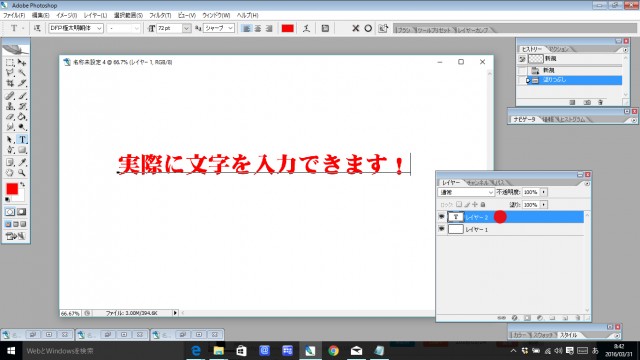Image resolution: width=640 pixels, height=360 pixels.
Task: Open the 72 pt font size dropdown
Action: point(187,28)
